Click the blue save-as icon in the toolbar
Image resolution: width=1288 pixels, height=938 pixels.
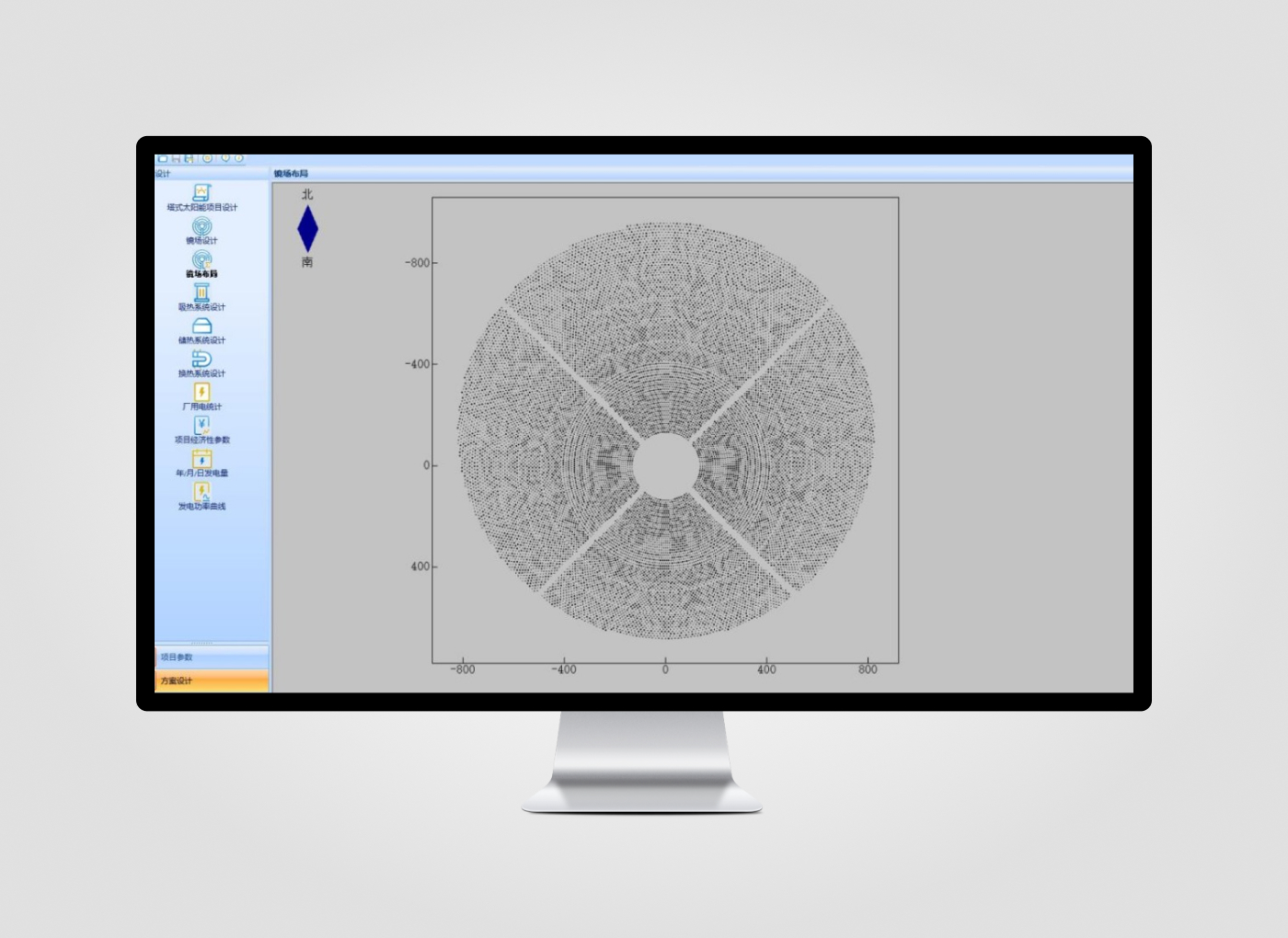pos(190,158)
